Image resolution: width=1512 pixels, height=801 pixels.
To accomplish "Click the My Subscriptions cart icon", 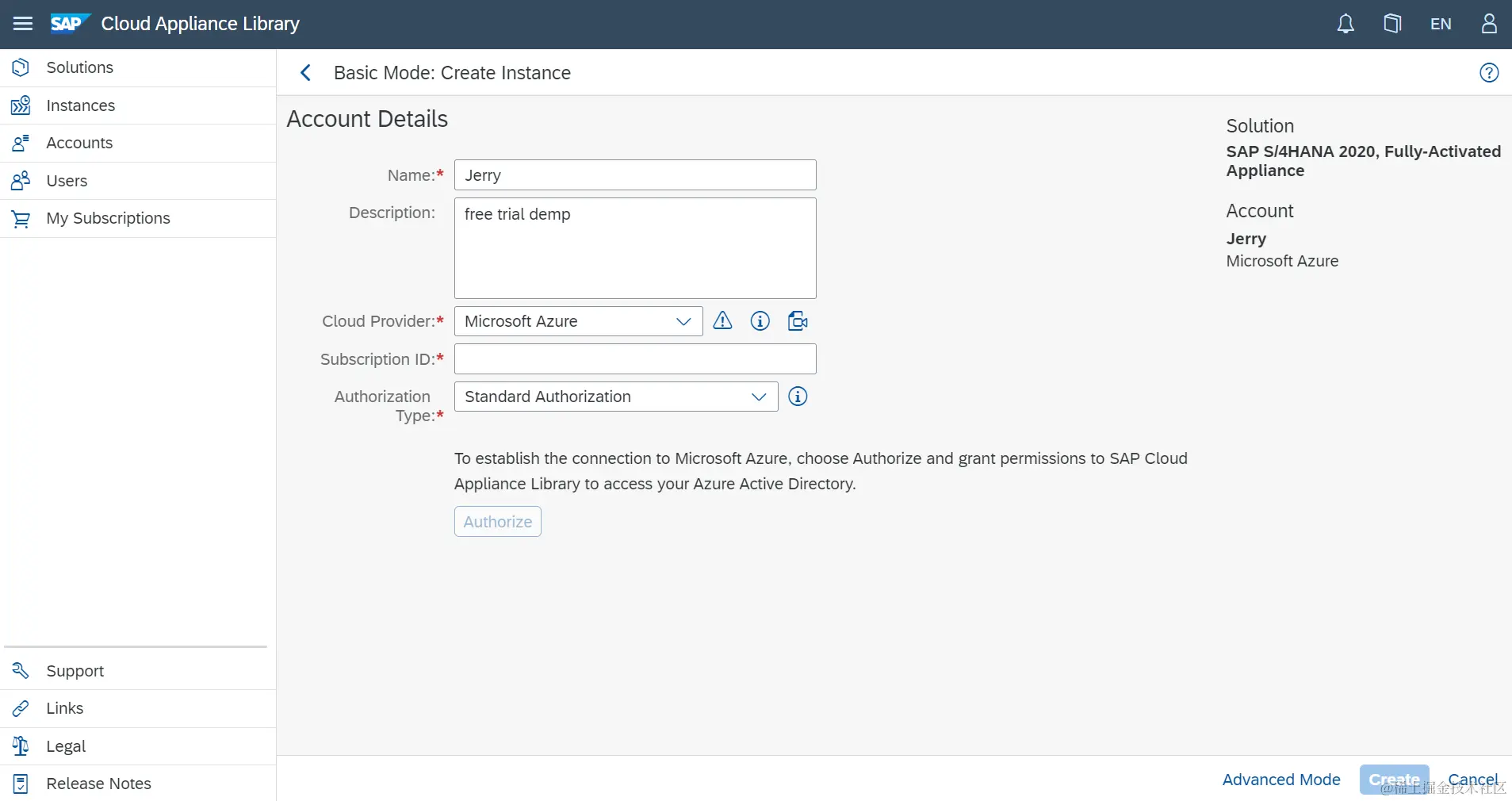I will click(21, 218).
